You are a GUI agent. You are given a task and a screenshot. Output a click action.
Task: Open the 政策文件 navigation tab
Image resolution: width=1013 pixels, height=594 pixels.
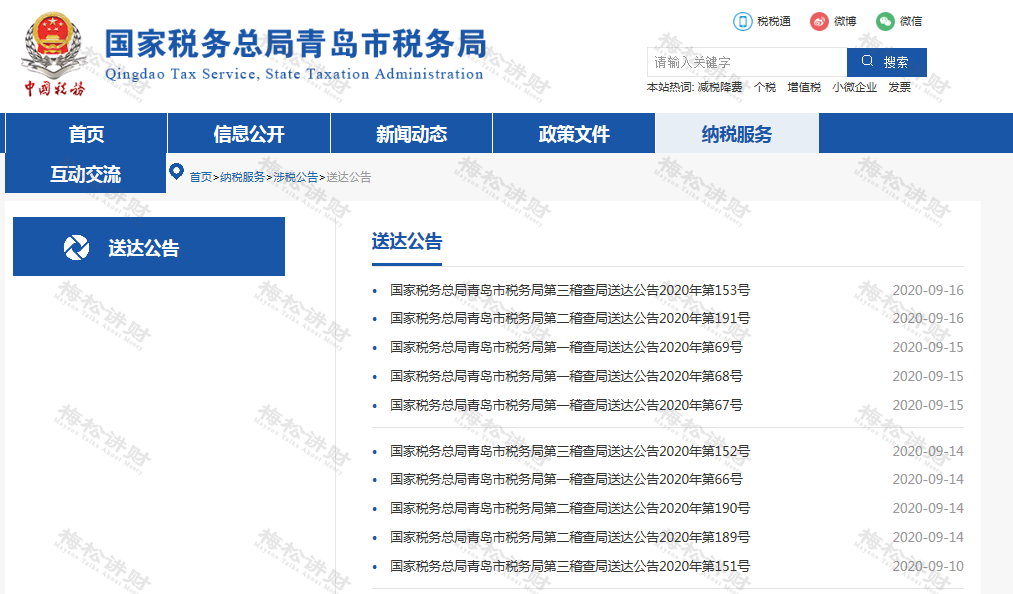(x=574, y=134)
